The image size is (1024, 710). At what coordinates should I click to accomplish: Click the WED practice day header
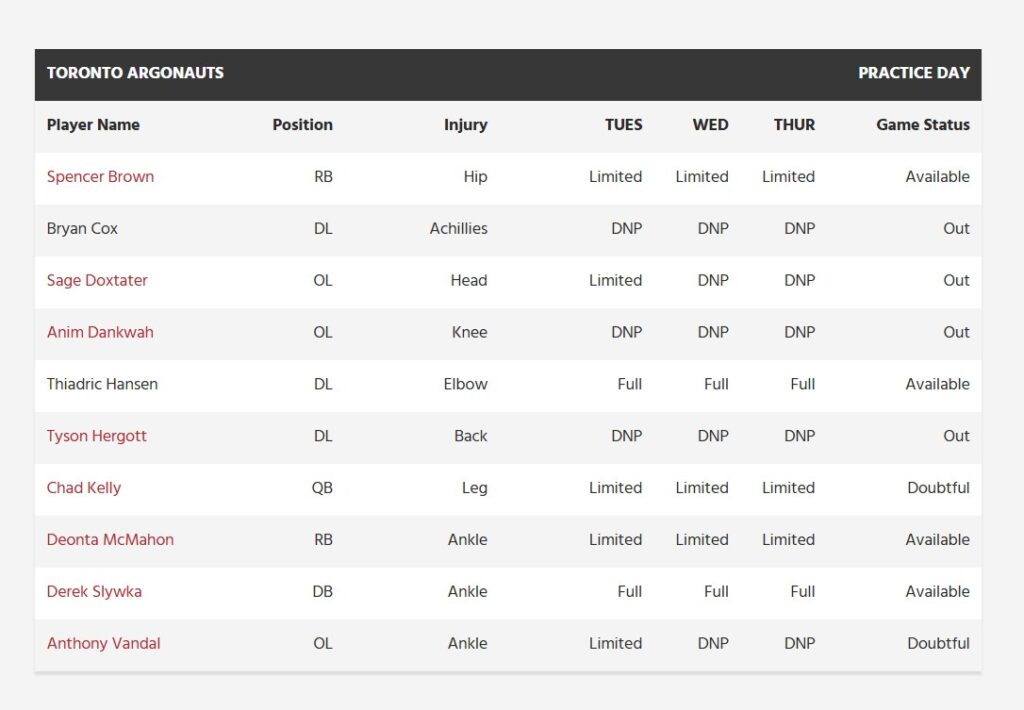click(x=710, y=125)
